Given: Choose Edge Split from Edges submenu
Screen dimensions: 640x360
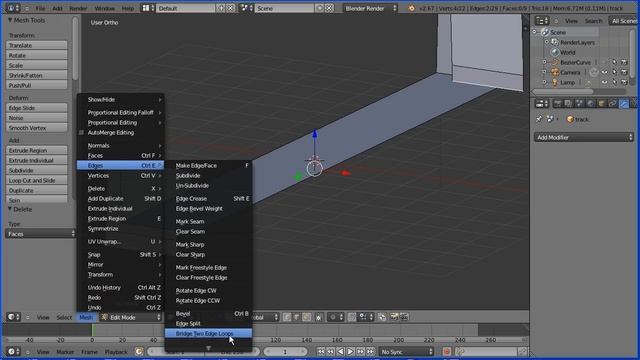Looking at the screenshot, I should (x=208, y=324).
